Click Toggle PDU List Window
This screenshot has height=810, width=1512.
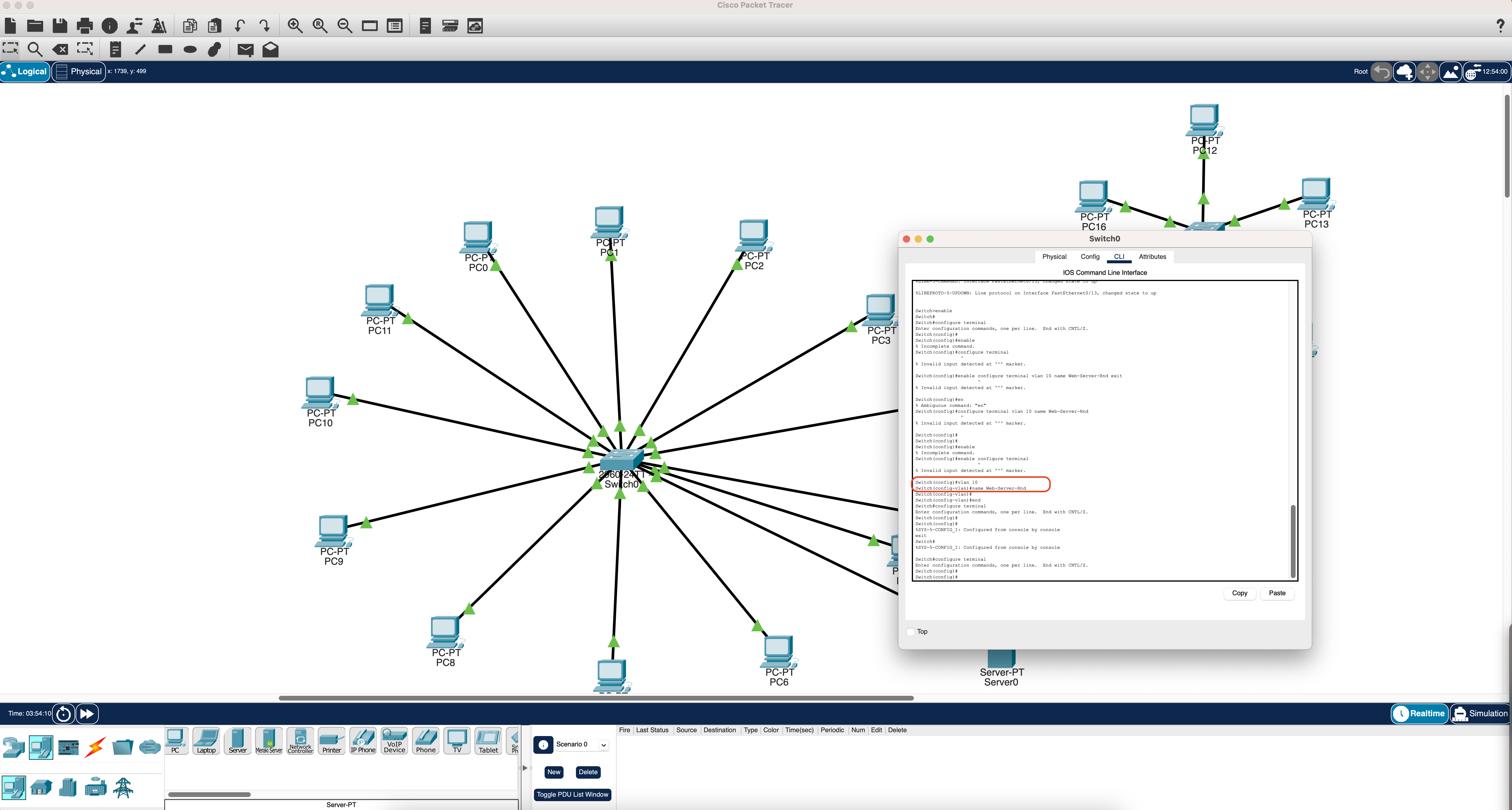(572, 795)
